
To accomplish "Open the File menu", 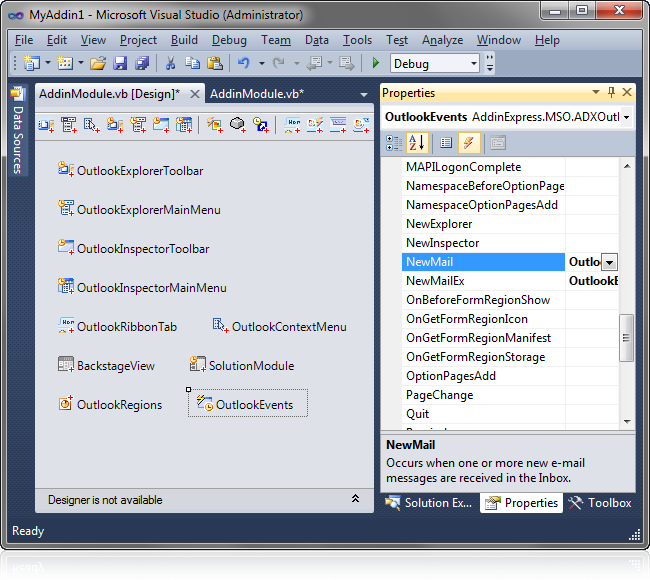I will coord(24,40).
